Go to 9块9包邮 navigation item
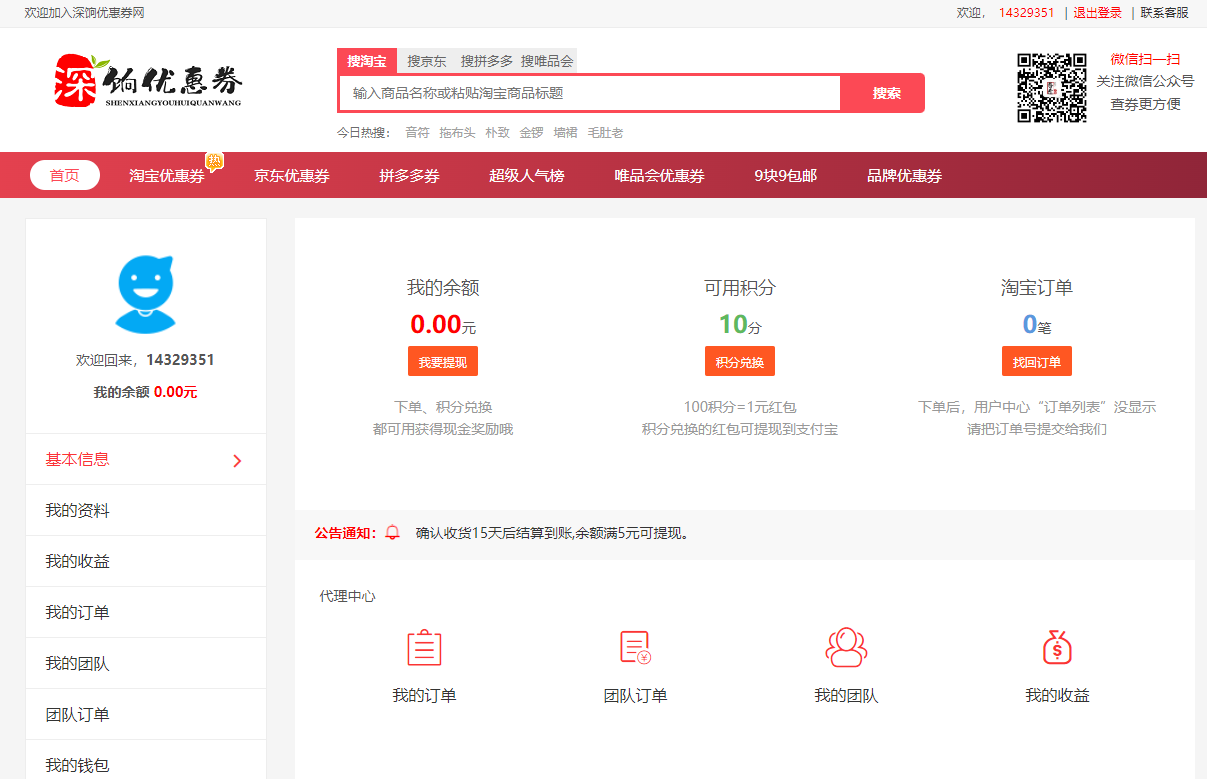 [785, 176]
